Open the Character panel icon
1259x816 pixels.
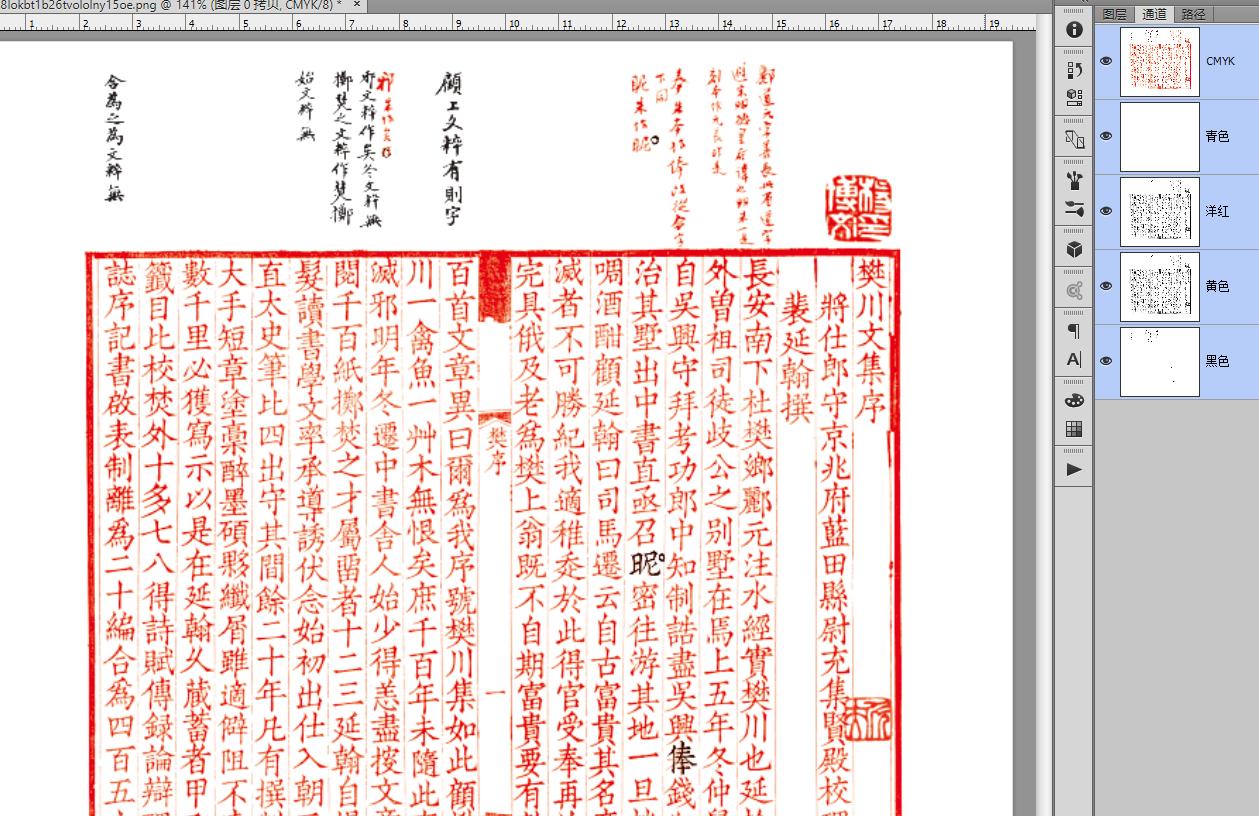pyautogui.click(x=1075, y=359)
